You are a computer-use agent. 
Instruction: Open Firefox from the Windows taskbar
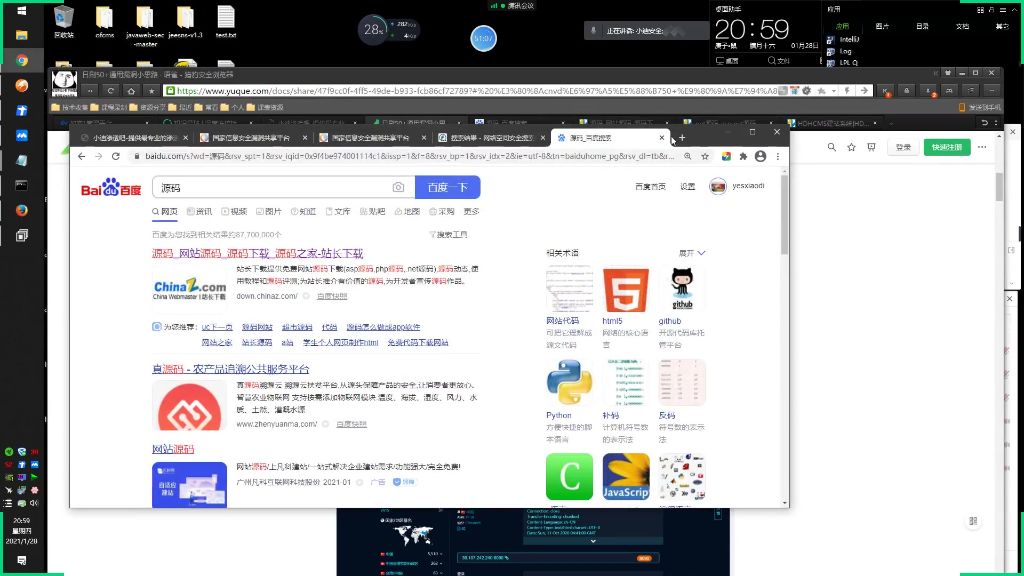(x=22, y=210)
